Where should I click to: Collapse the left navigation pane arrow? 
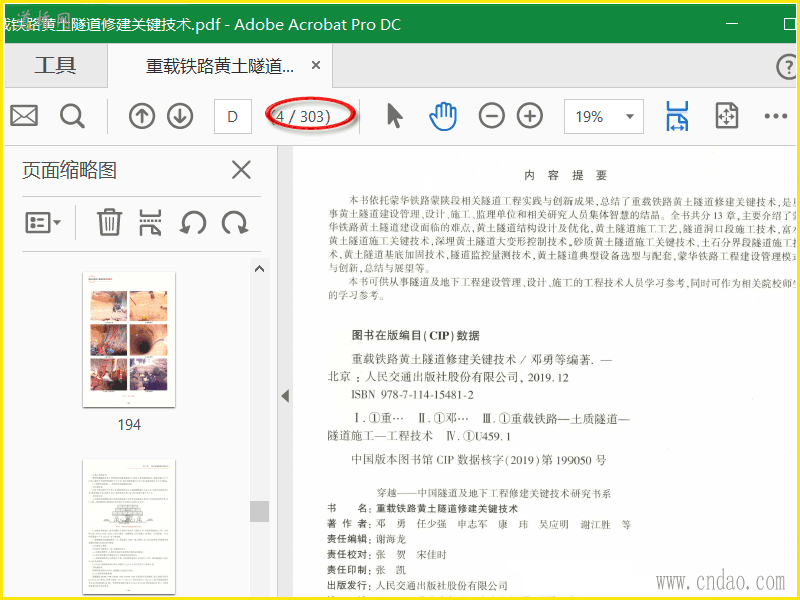[x=285, y=395]
